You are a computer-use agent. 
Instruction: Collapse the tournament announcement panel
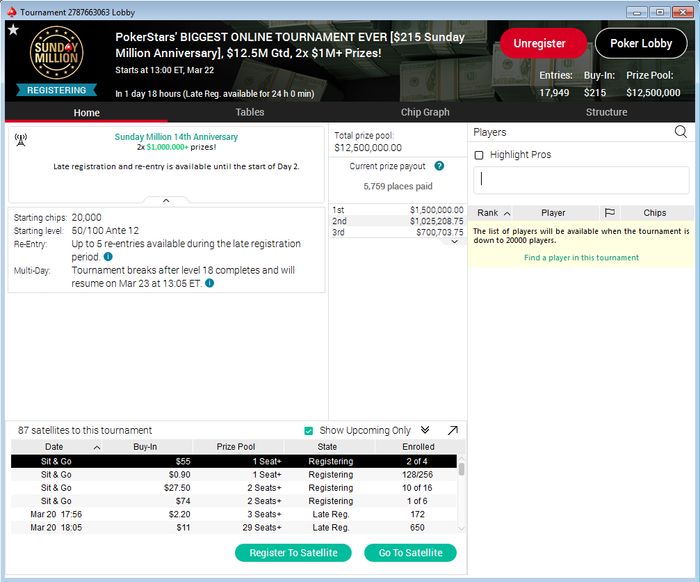click(166, 200)
